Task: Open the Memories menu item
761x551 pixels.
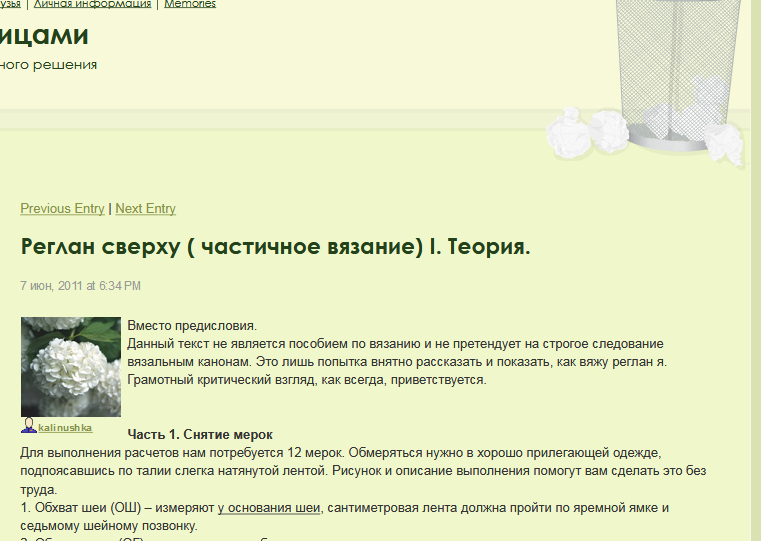Action: 189,4
